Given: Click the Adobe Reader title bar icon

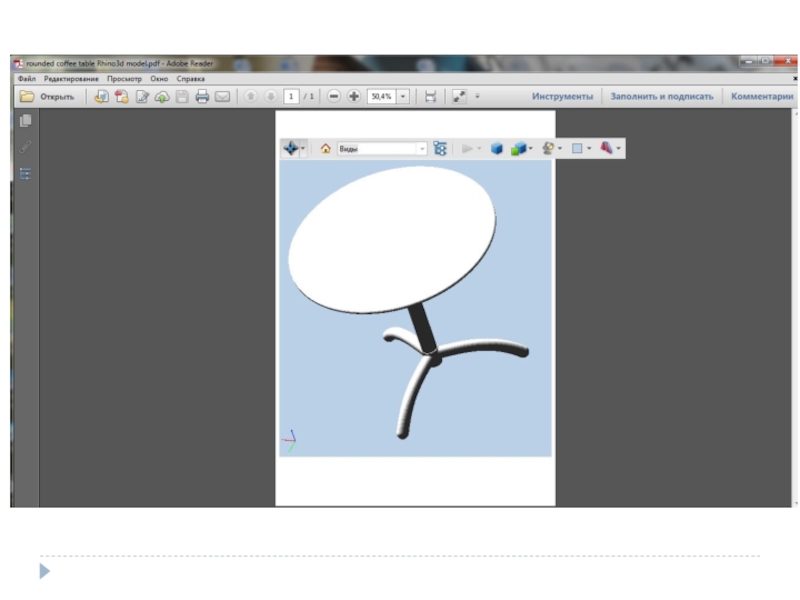Looking at the screenshot, I should (18, 63).
